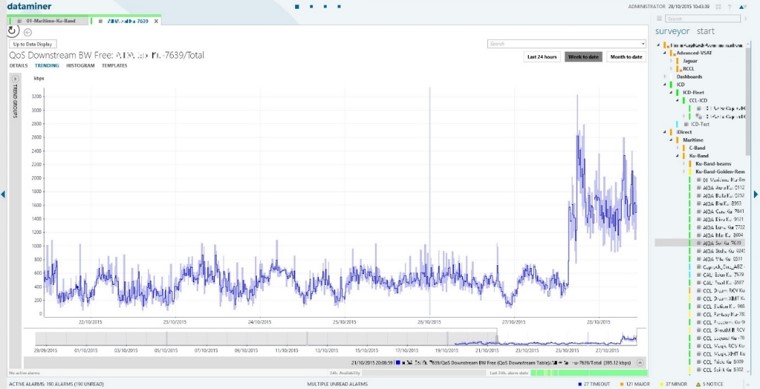Click the 121 MAJOR alarm counter
Screen dimensions: 760x389
[x=634, y=384]
